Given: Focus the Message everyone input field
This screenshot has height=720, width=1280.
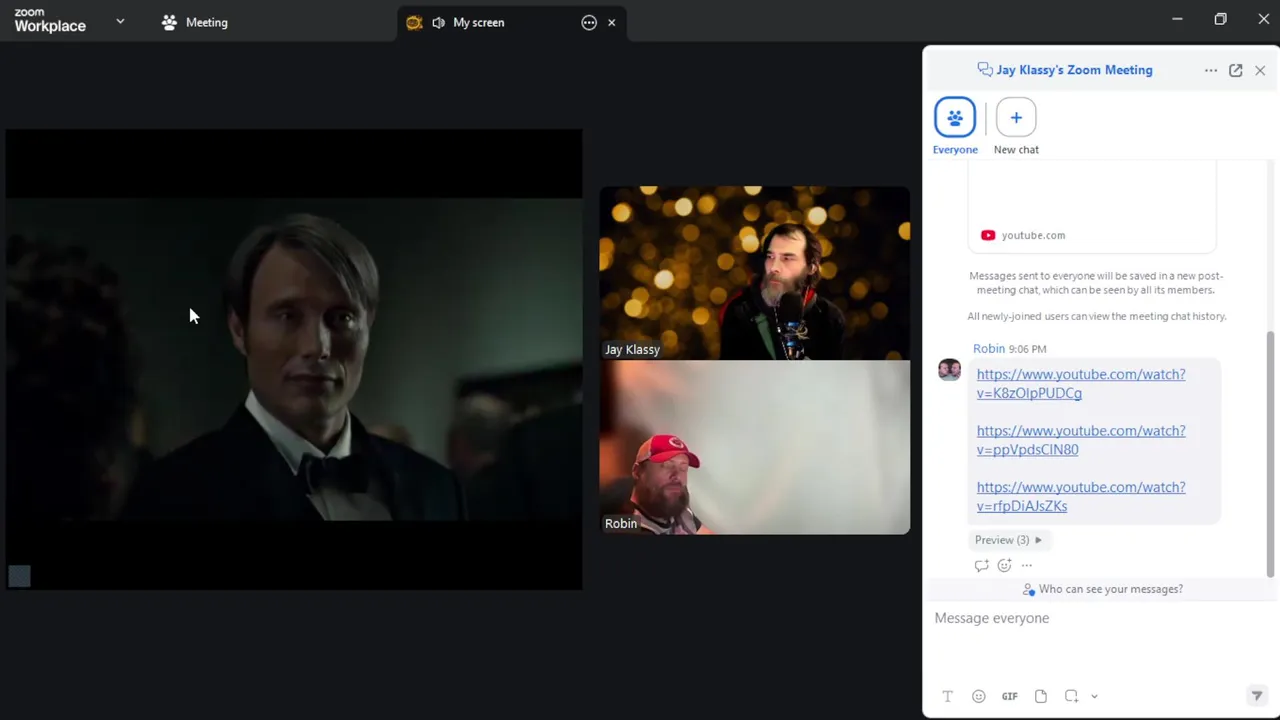Looking at the screenshot, I should 1100,640.
